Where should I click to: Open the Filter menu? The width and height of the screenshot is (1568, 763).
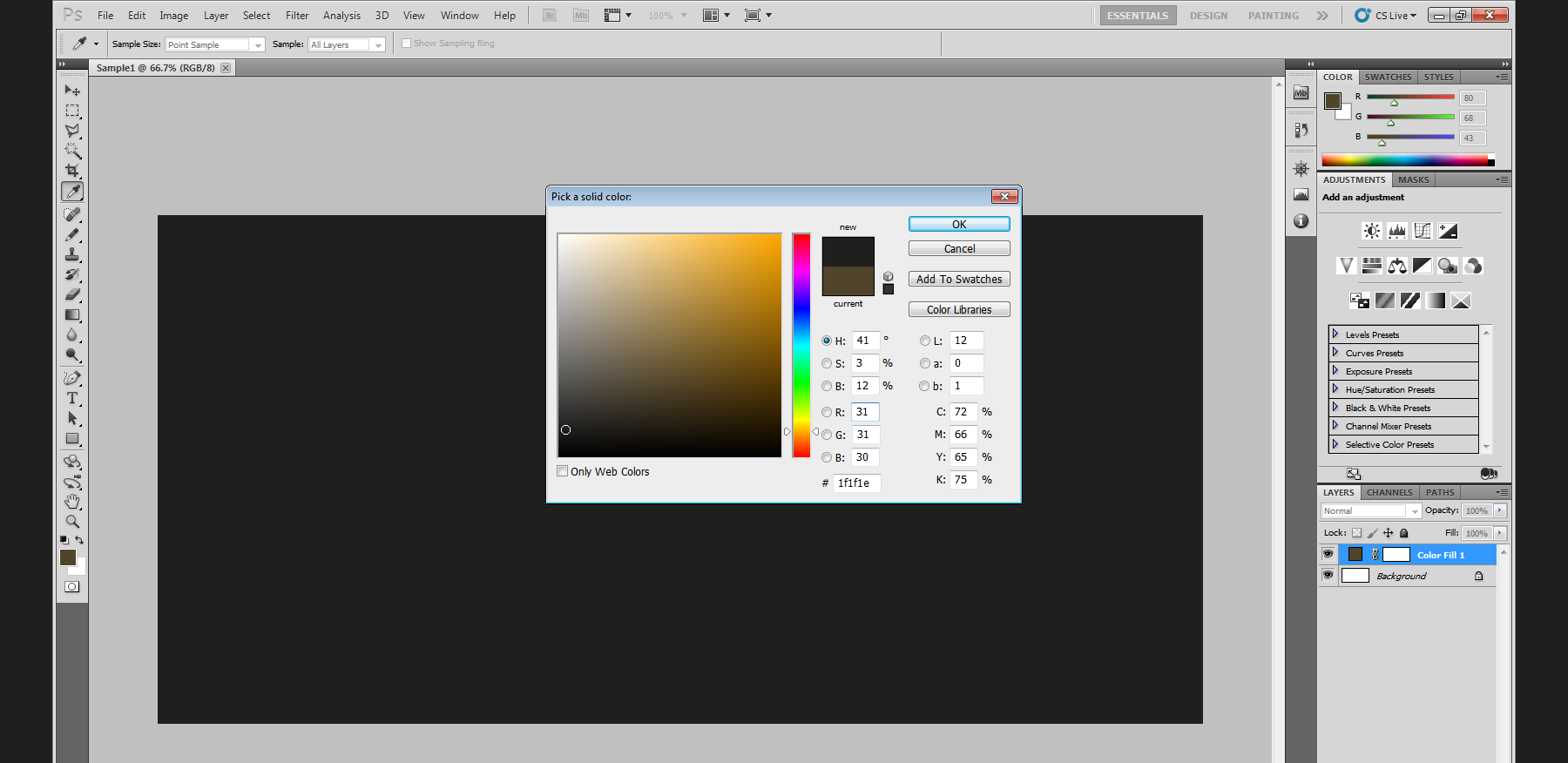(x=297, y=16)
